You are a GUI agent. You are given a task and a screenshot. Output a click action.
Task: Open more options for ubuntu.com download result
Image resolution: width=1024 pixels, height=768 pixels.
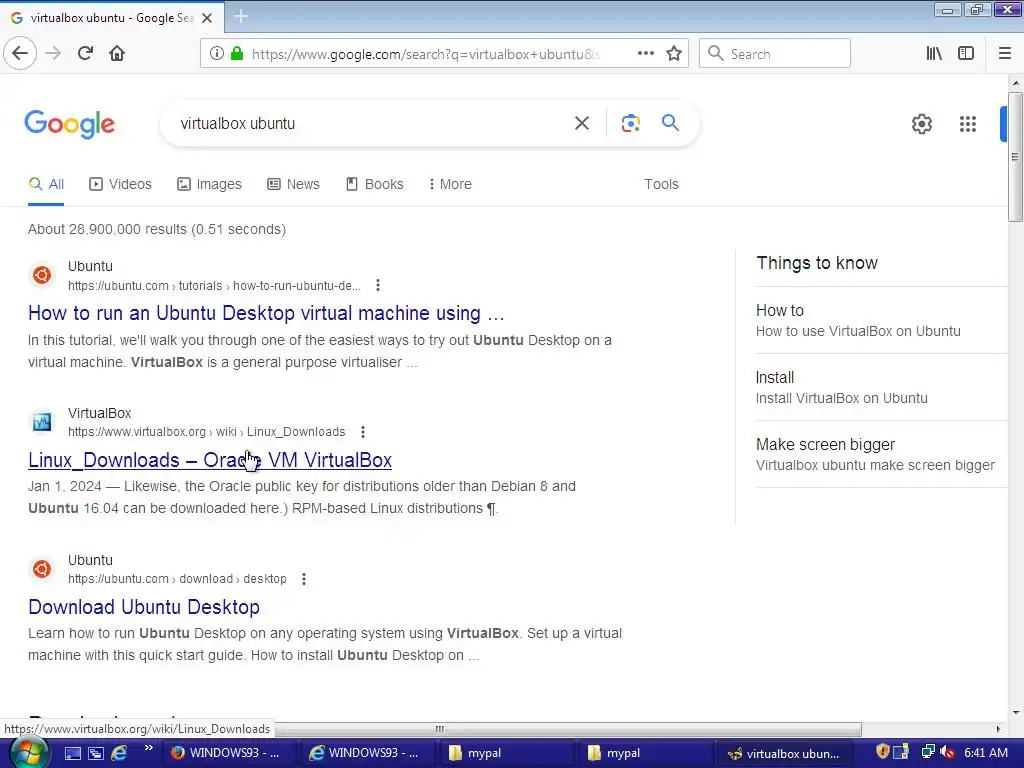tap(304, 579)
